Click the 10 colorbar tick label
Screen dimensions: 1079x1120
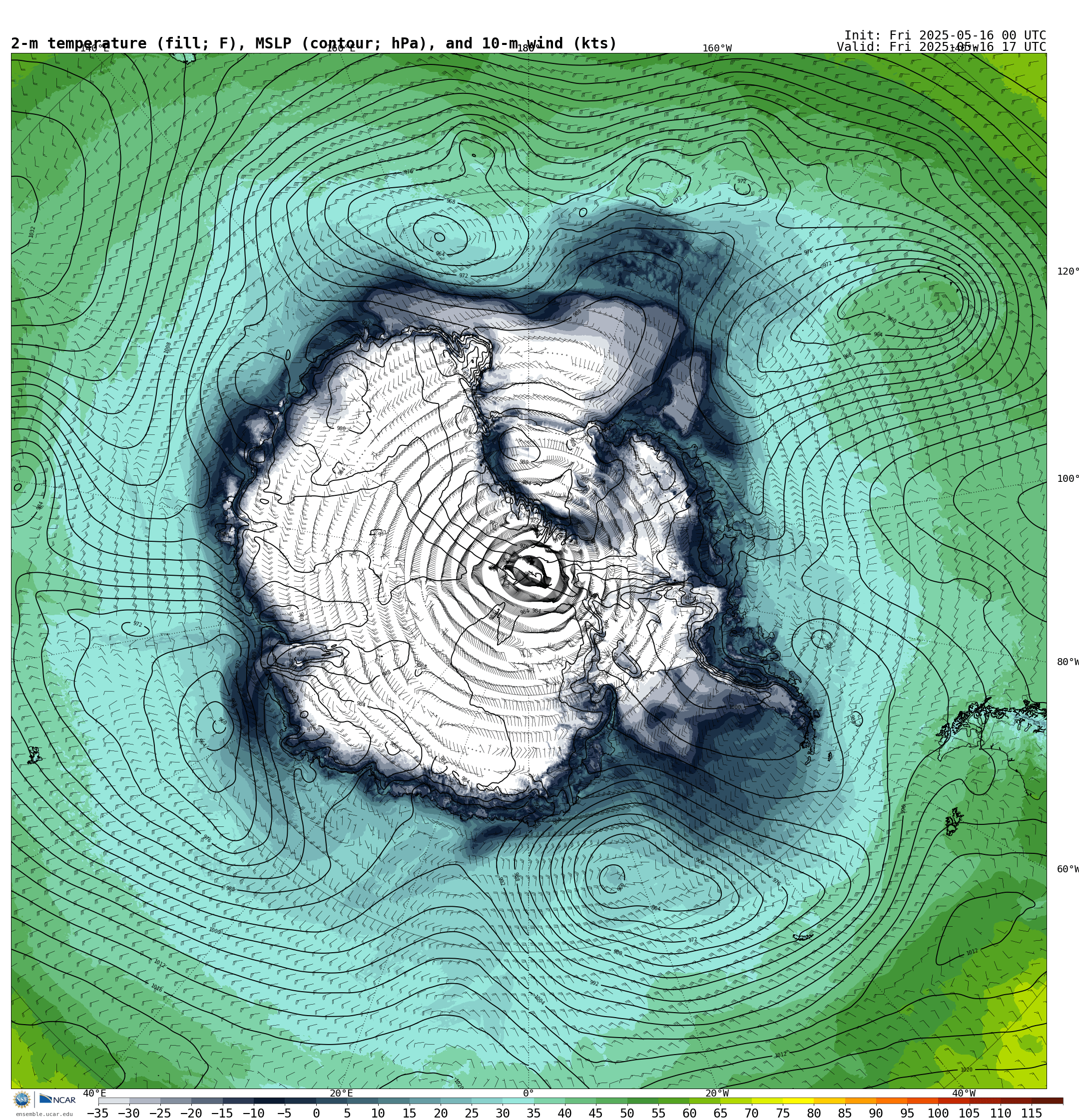click(x=378, y=1113)
